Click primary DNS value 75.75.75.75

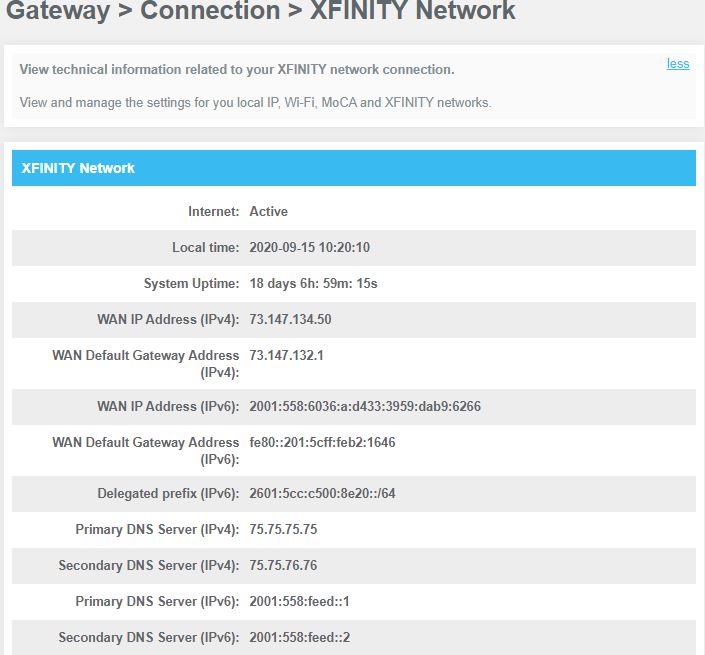coord(283,530)
